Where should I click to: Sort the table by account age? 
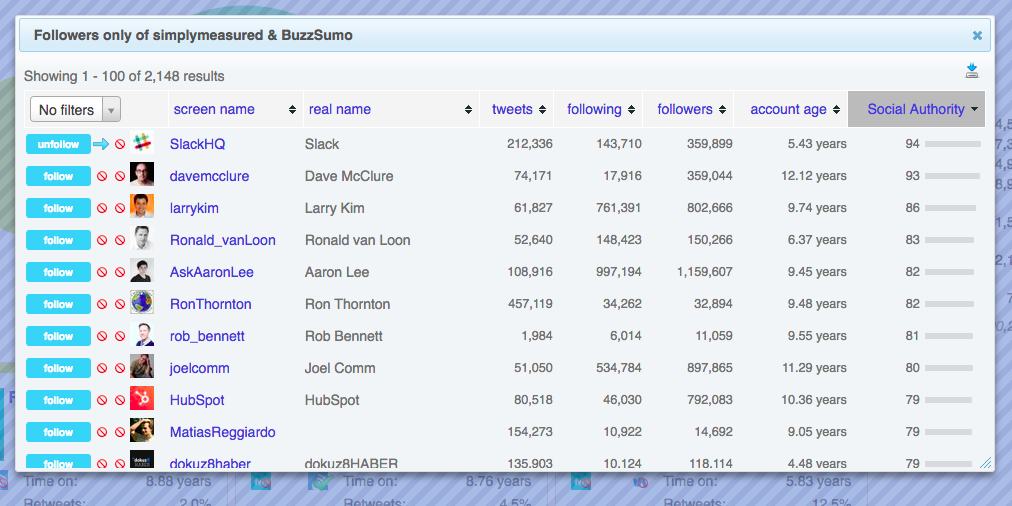[x=791, y=109]
